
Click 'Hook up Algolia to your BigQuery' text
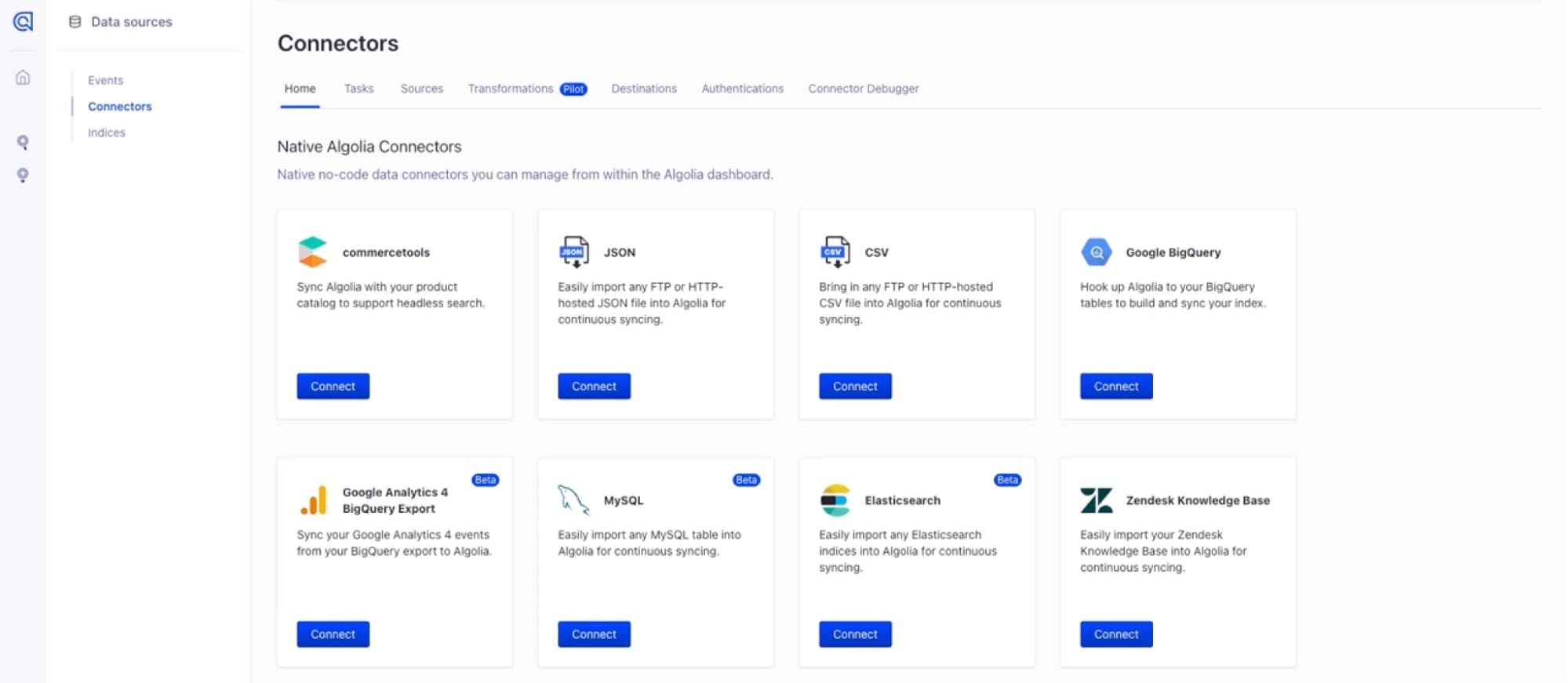point(1173,295)
